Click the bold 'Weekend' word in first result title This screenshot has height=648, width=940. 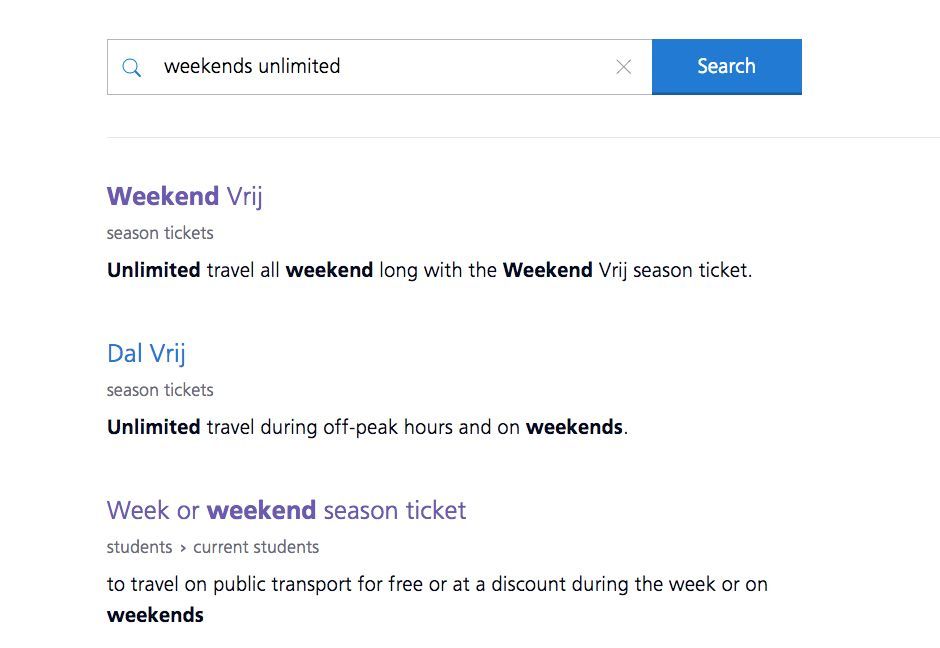click(163, 196)
